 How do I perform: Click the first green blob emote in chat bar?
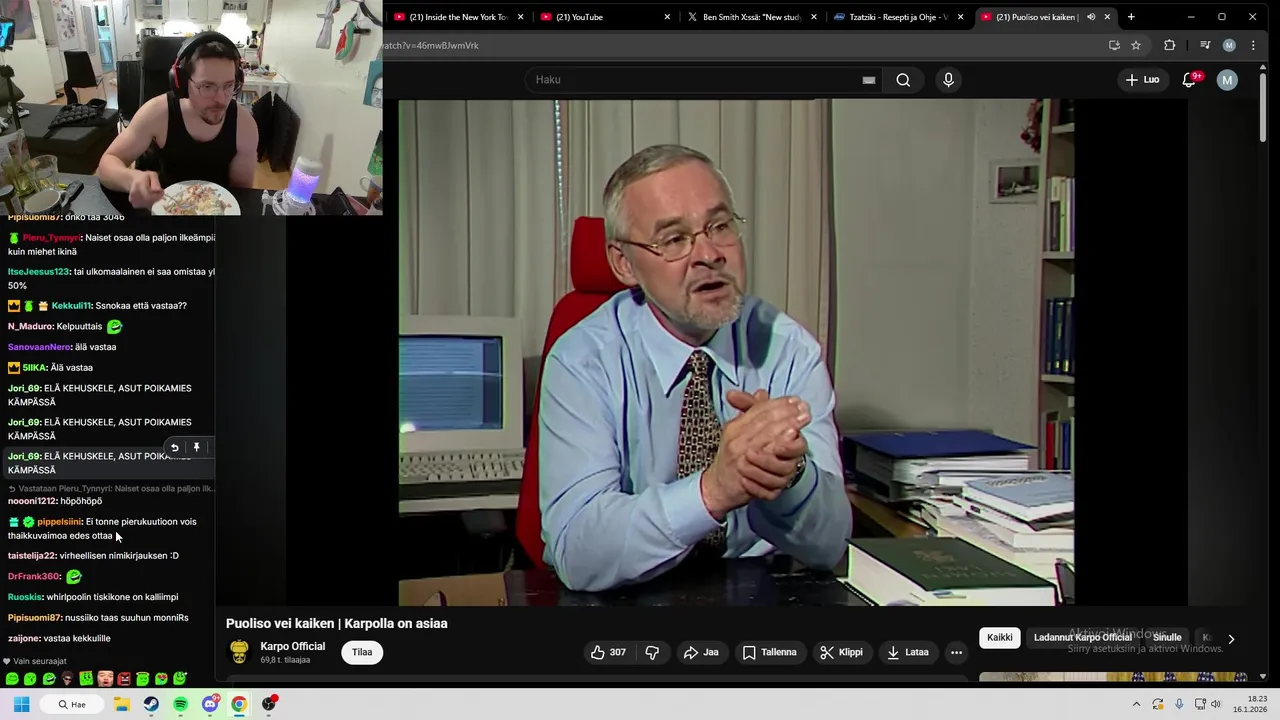(12, 679)
